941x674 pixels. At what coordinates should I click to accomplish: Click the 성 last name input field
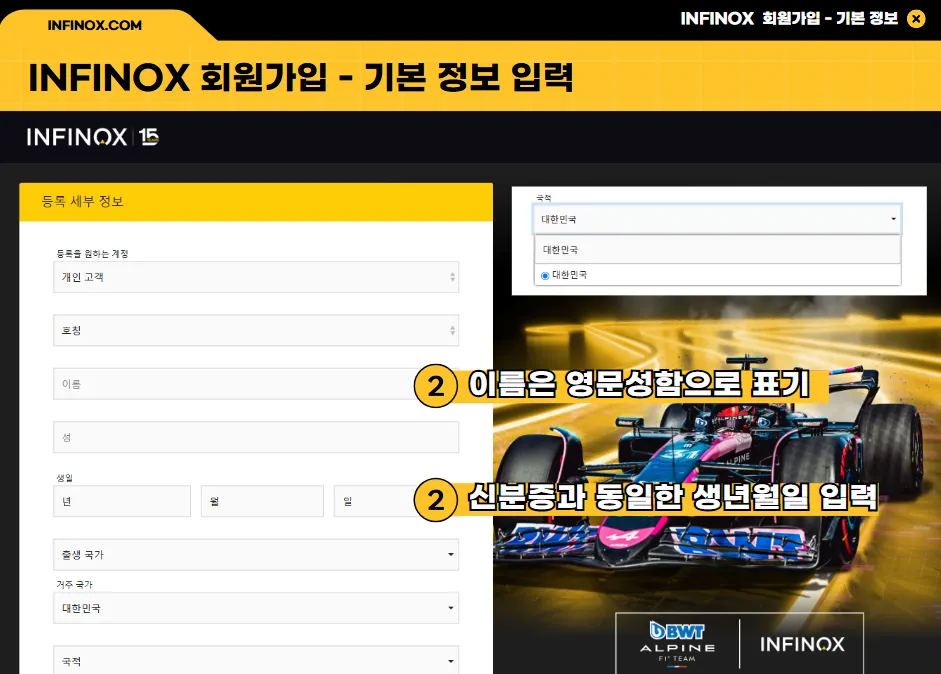tap(256, 438)
